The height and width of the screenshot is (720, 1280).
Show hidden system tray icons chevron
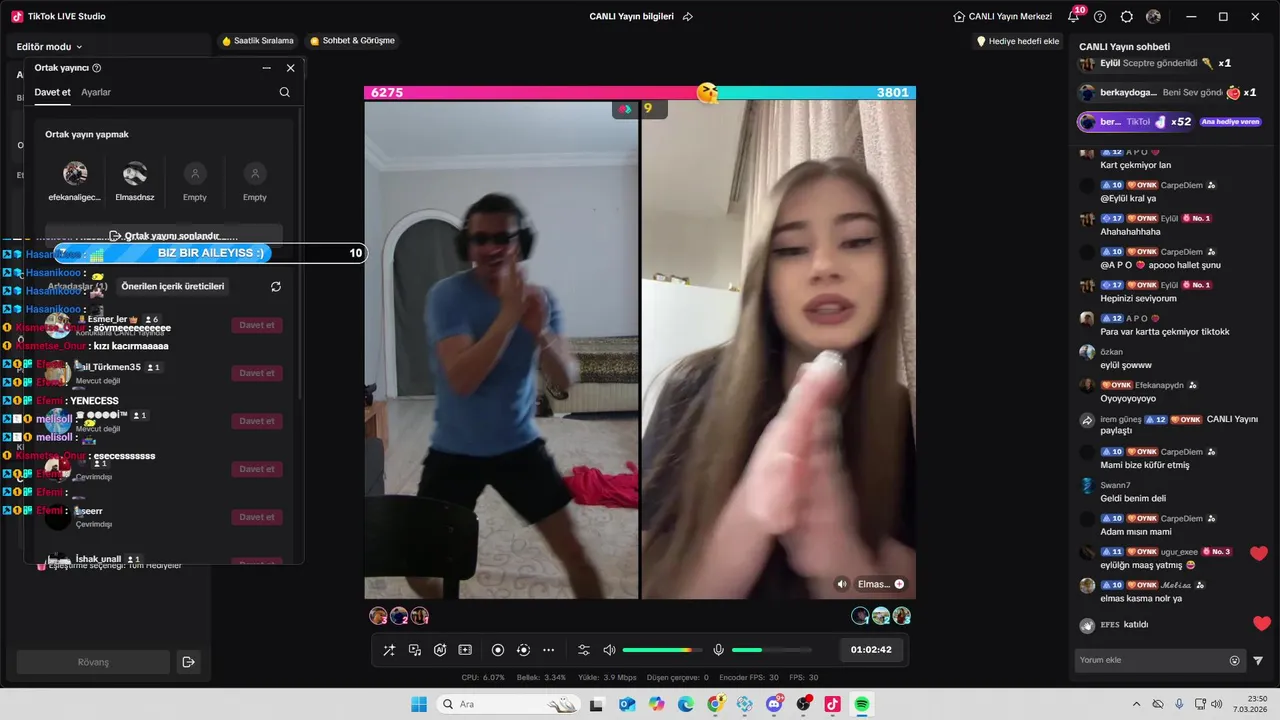click(1136, 704)
